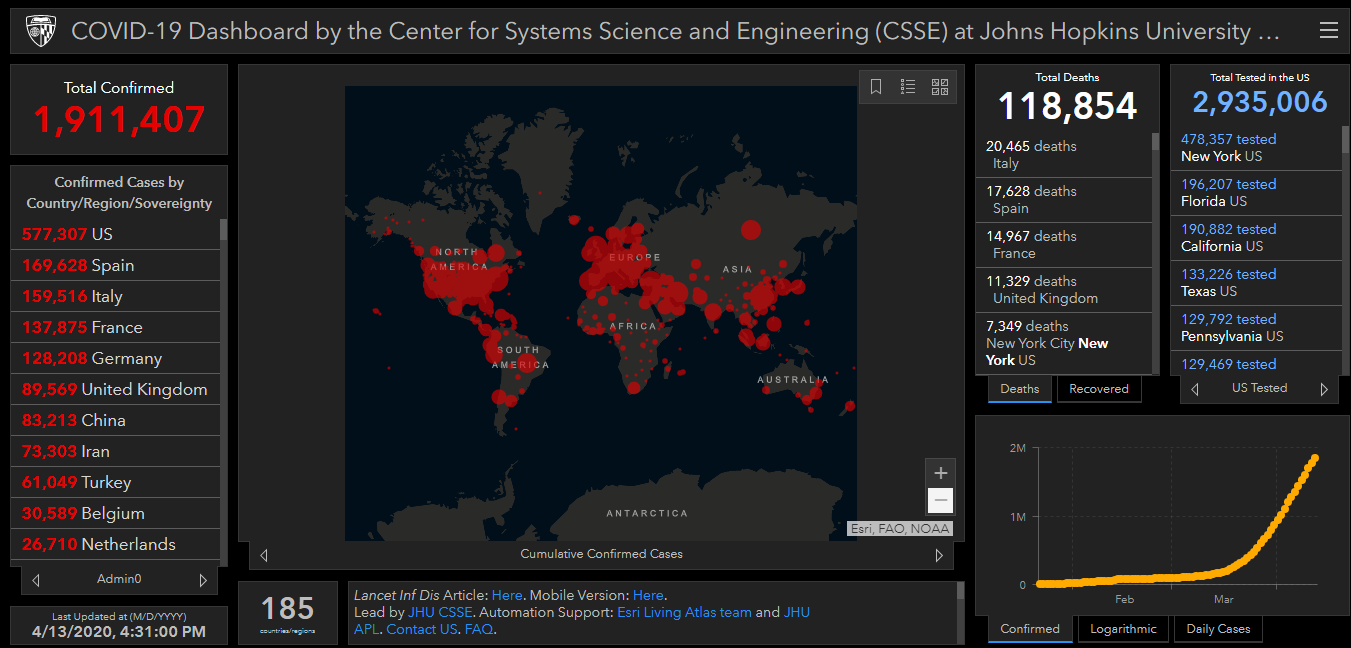Select the 73,303 Iran row
Screen dimensions: 1351x648
point(115,451)
